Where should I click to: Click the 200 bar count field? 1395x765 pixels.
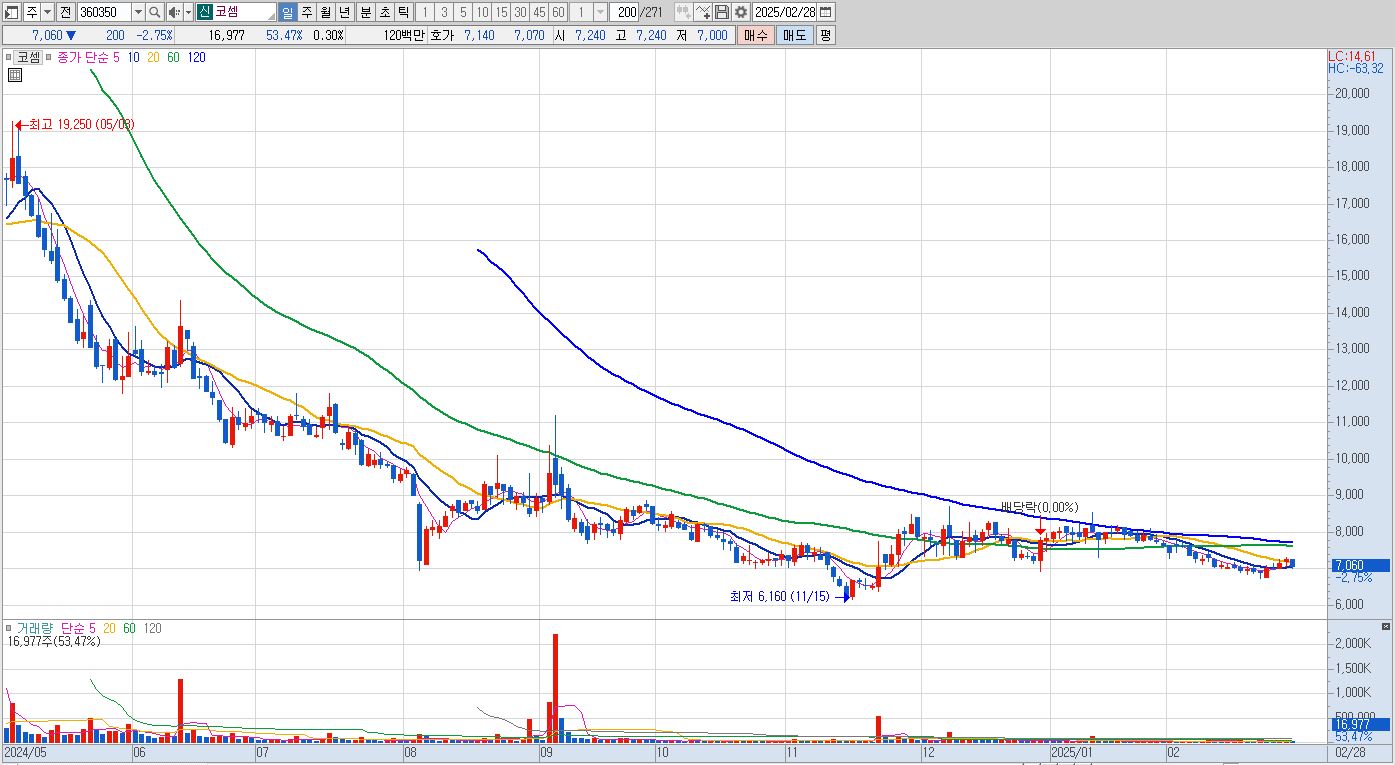pyautogui.click(x=626, y=12)
